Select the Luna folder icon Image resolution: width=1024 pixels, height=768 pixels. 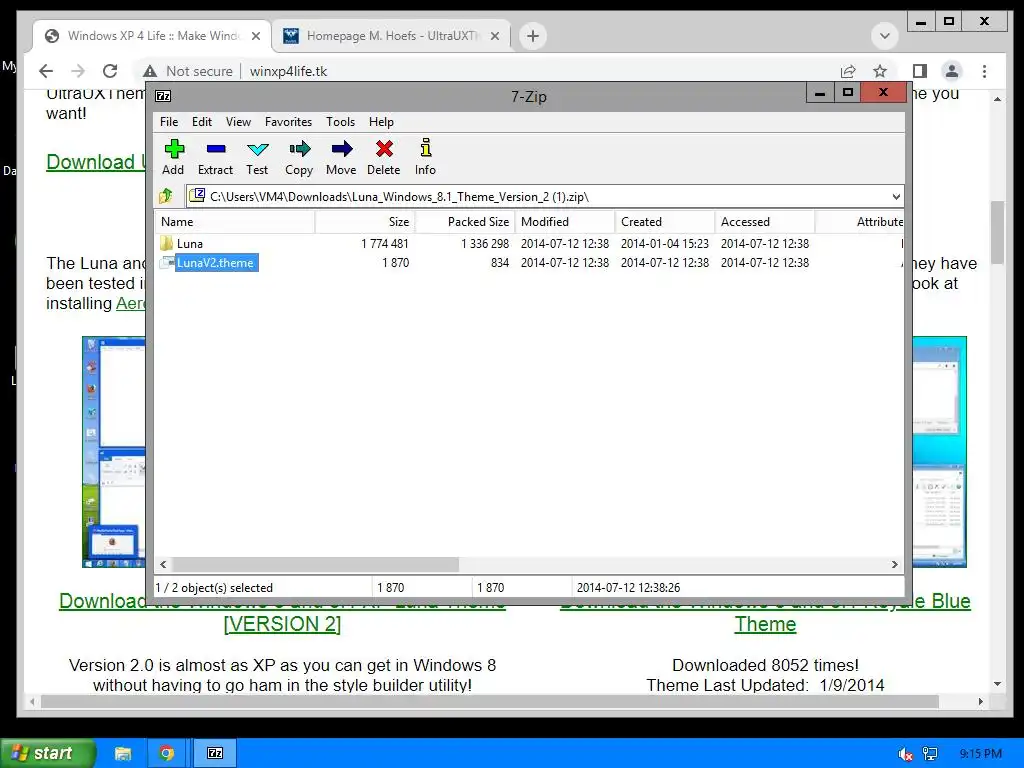tap(167, 244)
